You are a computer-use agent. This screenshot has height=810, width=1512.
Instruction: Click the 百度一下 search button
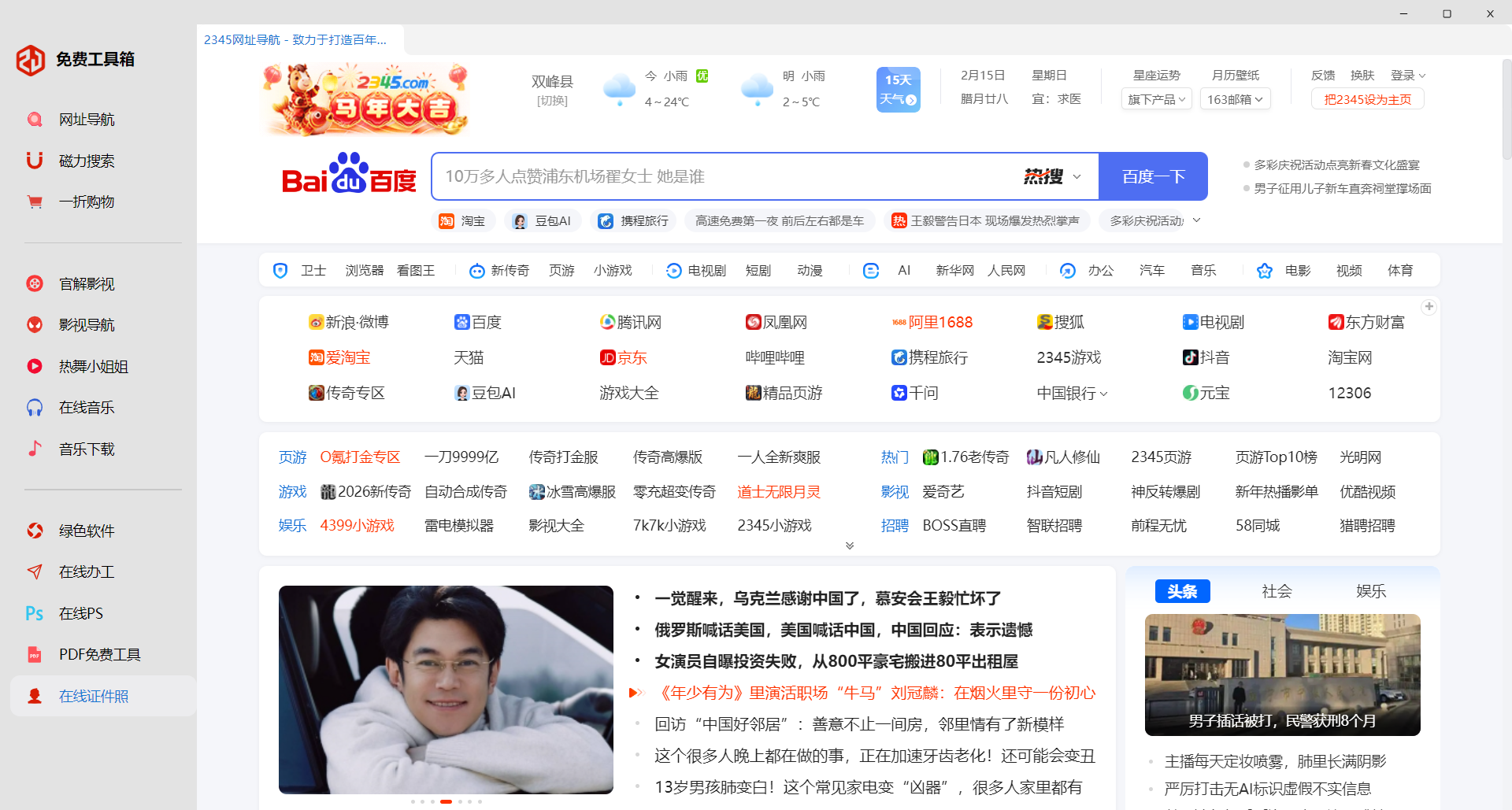tap(1153, 176)
